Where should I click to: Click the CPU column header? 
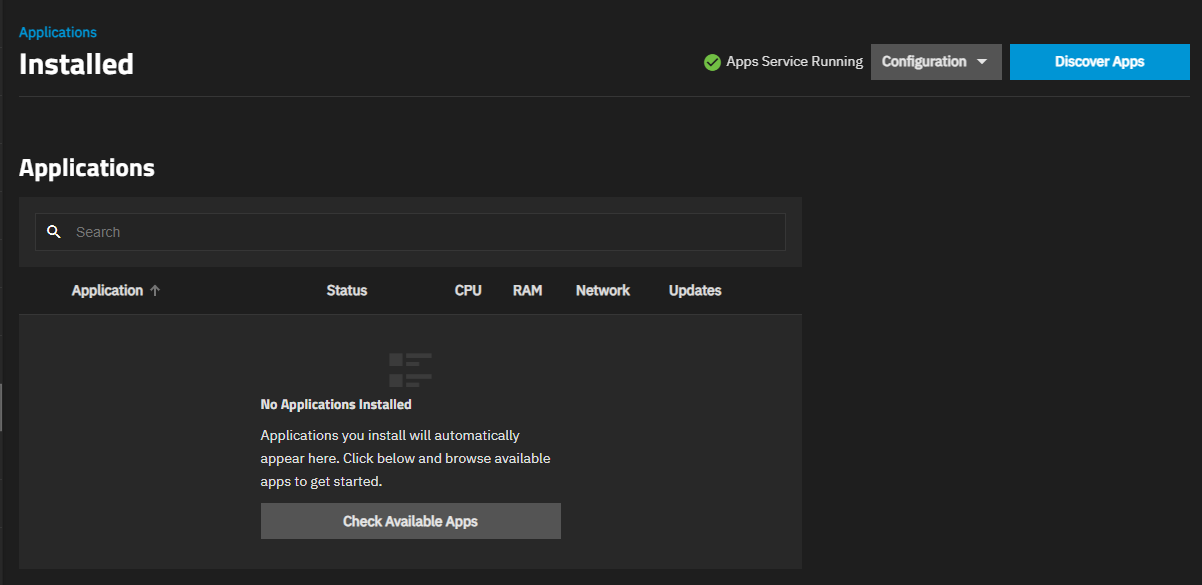click(468, 291)
